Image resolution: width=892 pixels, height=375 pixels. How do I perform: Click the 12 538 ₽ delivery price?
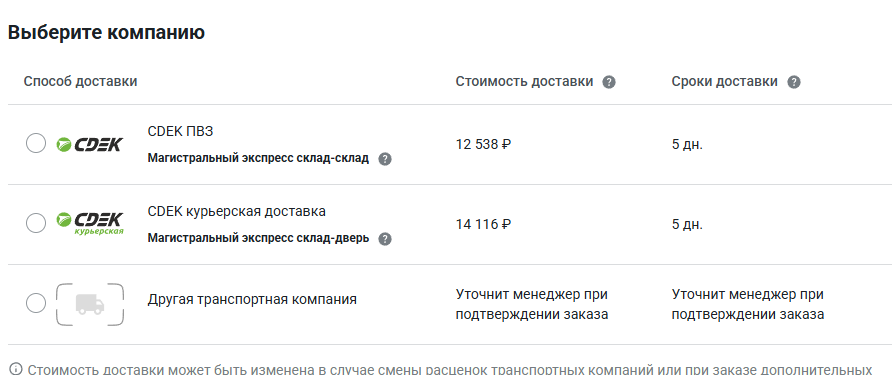click(x=483, y=145)
